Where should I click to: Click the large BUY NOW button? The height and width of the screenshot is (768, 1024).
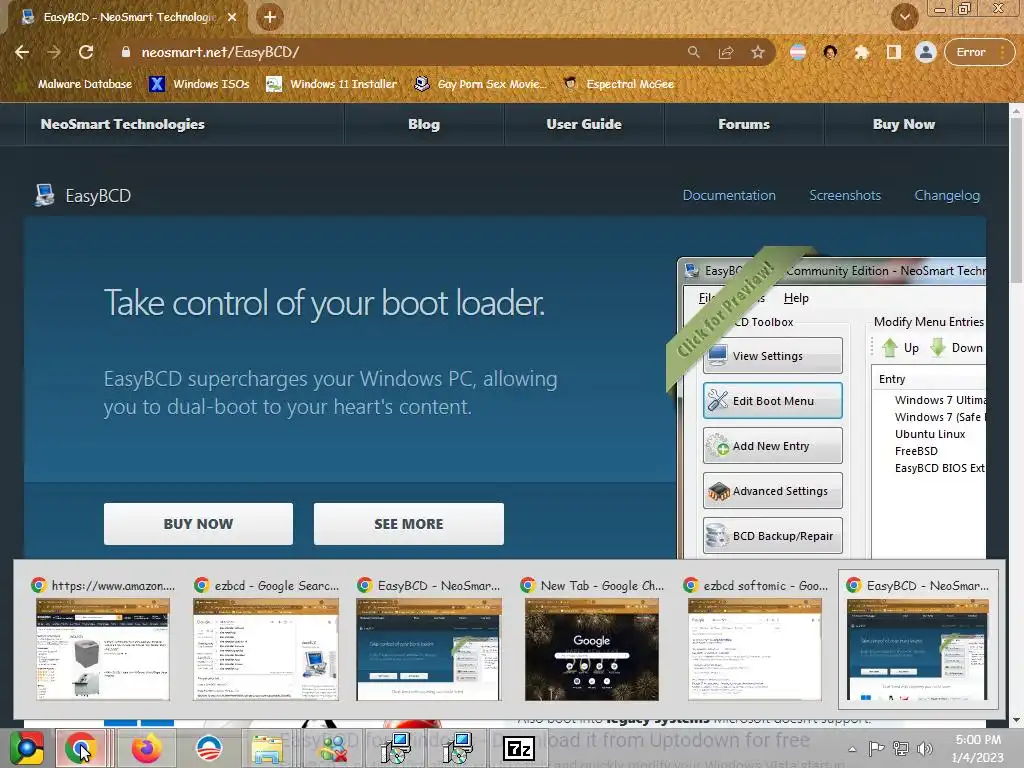(198, 524)
